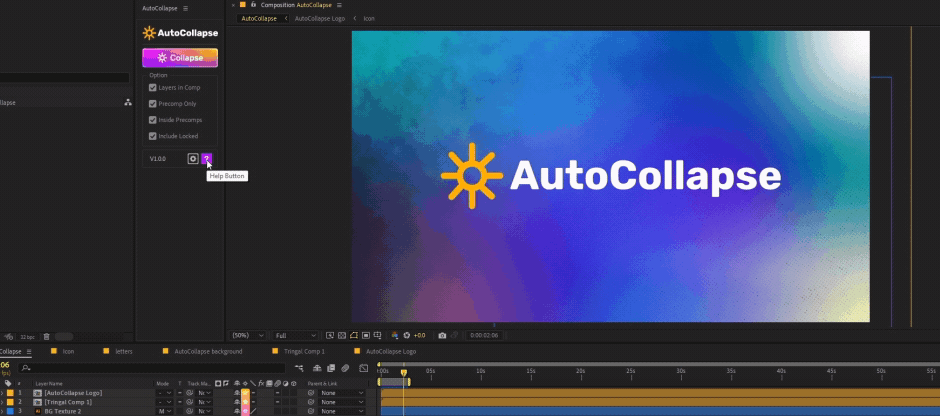940x416 pixels.
Task: Uncheck the Layers in Comp option
Action: [x=152, y=88]
